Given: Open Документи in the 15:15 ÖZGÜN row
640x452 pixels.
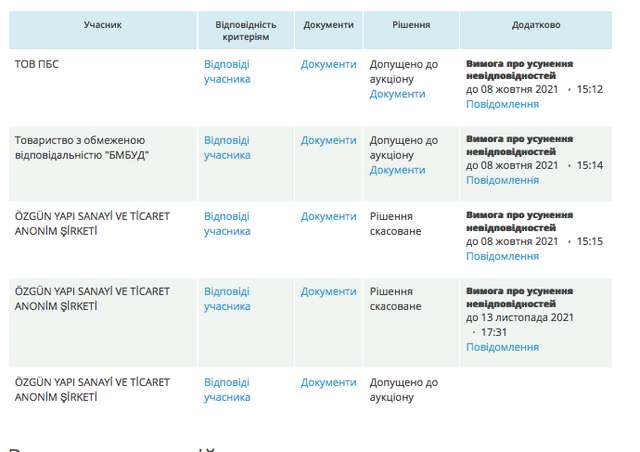Looking at the screenshot, I should coord(328,216).
